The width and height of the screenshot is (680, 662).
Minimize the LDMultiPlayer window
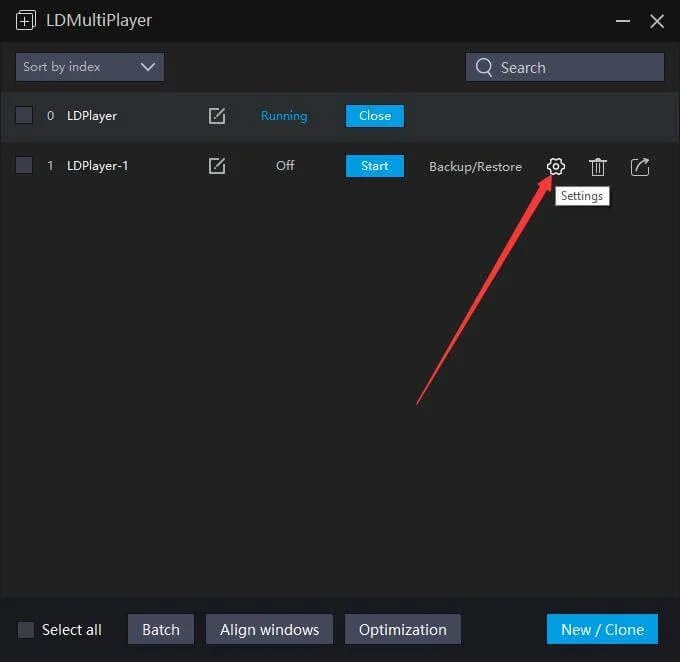pyautogui.click(x=623, y=21)
